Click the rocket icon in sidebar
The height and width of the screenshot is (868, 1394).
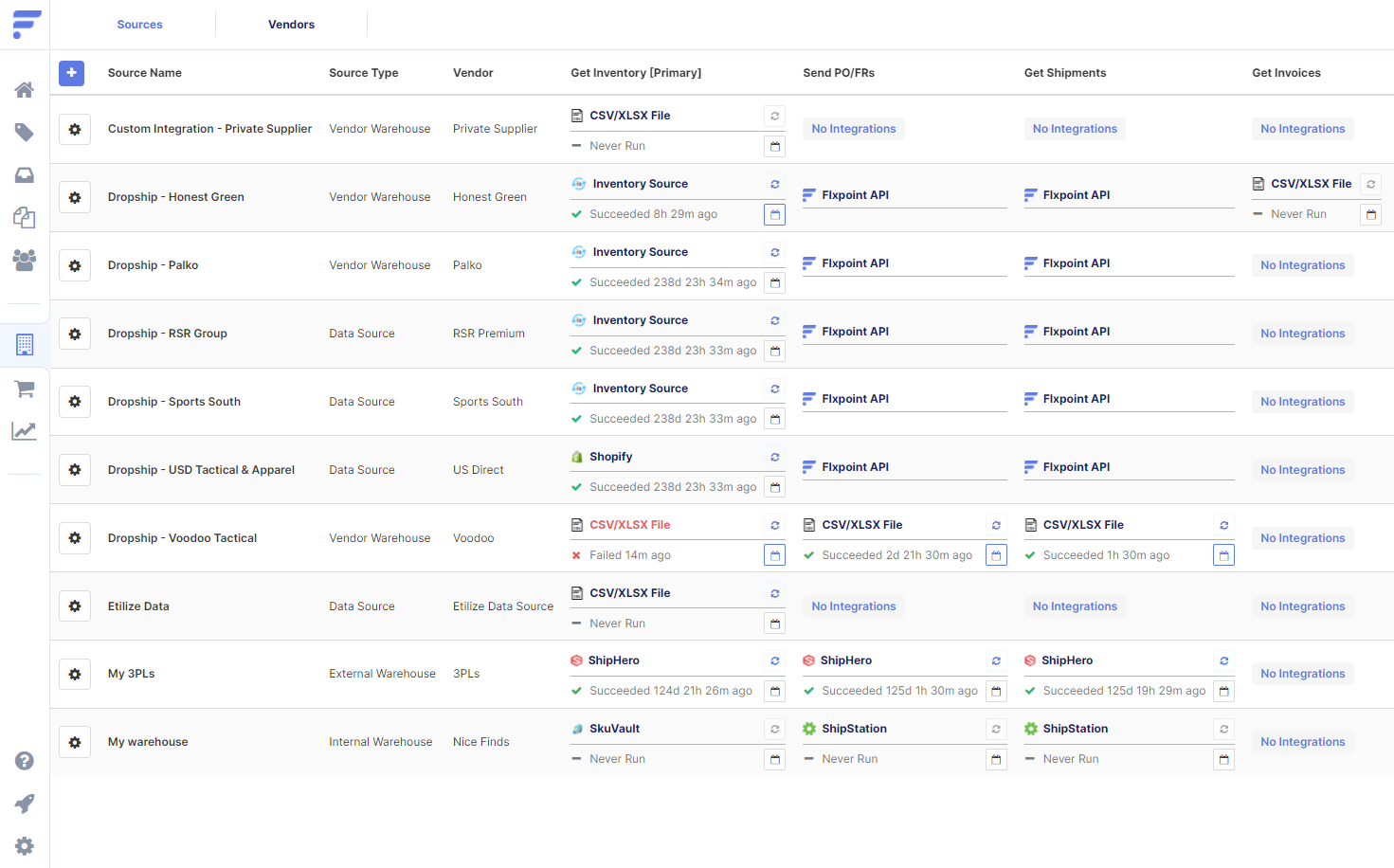[x=25, y=804]
